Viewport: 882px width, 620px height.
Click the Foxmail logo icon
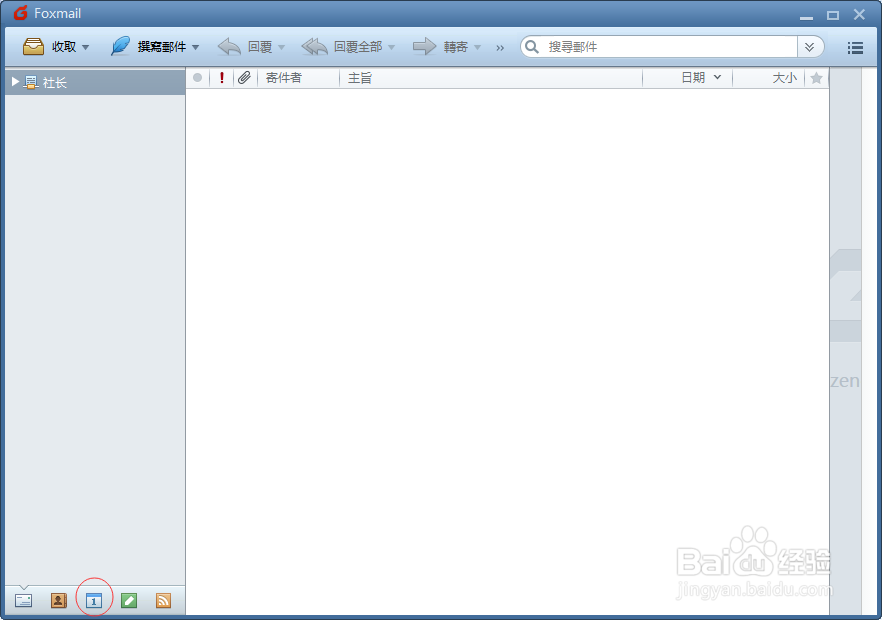tap(20, 13)
